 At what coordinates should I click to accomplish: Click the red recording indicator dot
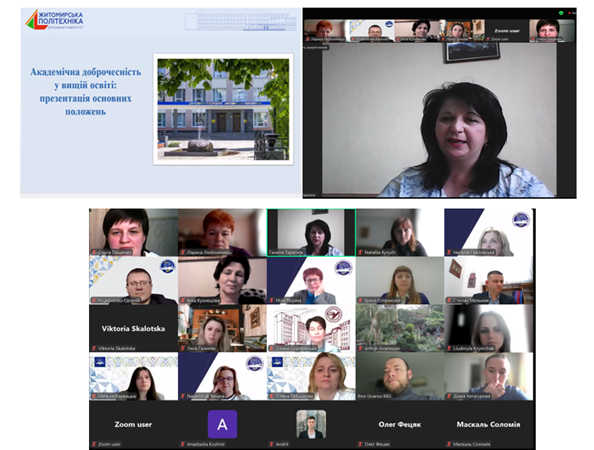pos(569,13)
